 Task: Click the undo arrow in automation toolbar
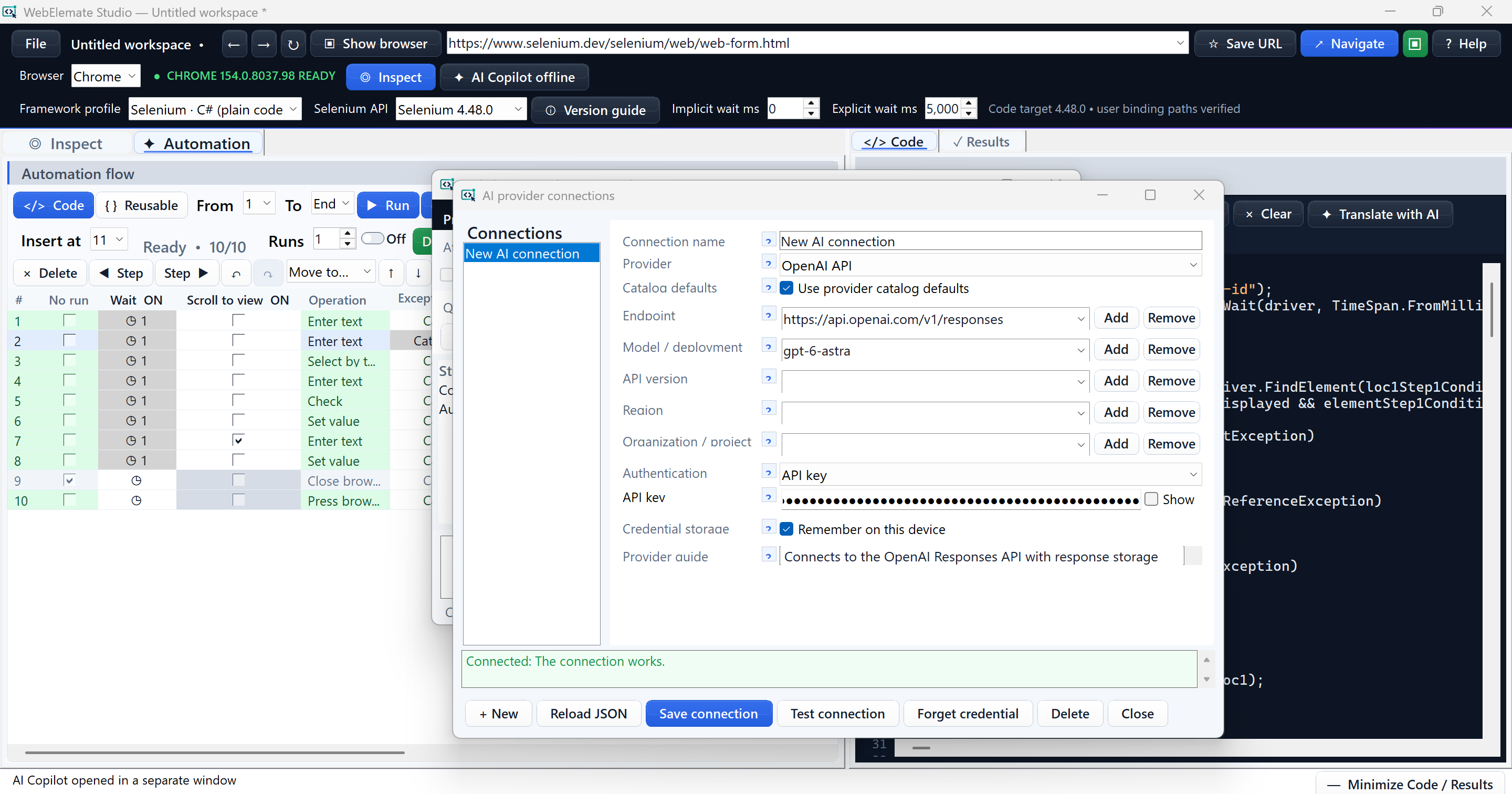pos(236,273)
